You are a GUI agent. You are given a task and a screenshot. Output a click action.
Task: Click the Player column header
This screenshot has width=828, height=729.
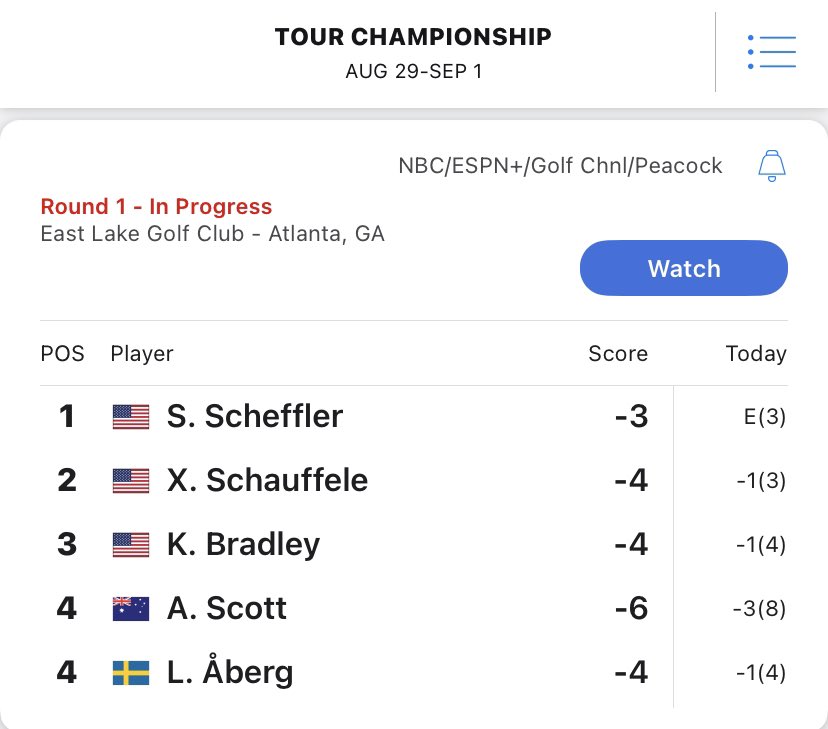[142, 354]
